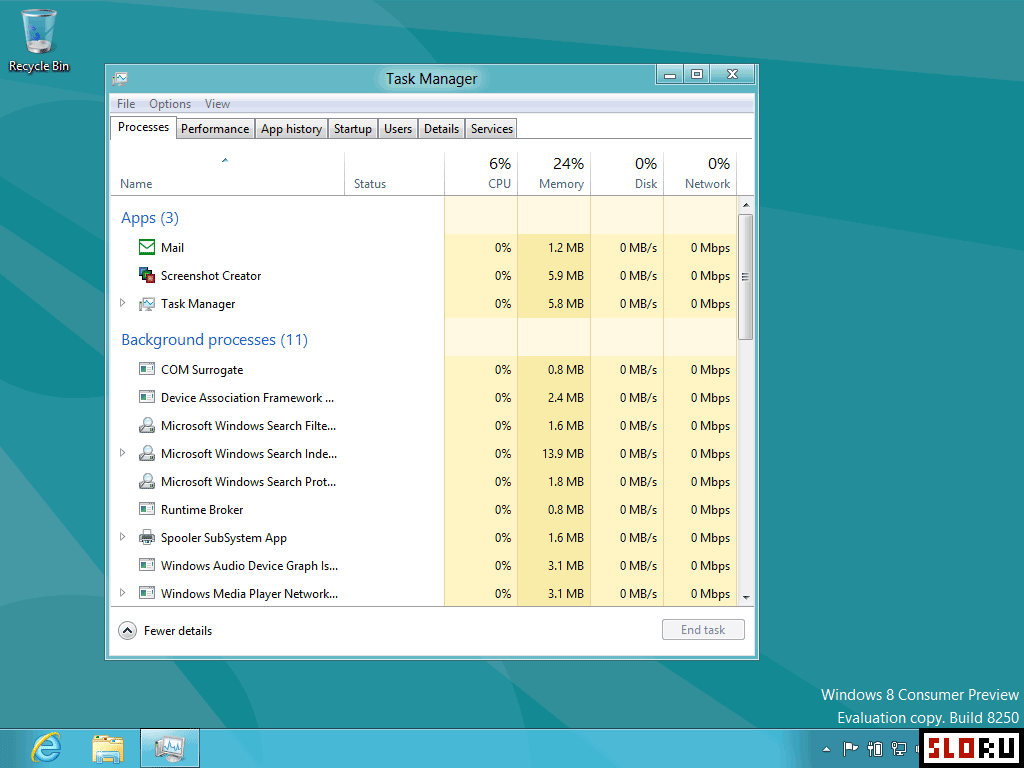Screen dimensions: 1024x768
Task: Switch to the Performance tab
Action: (x=215, y=129)
